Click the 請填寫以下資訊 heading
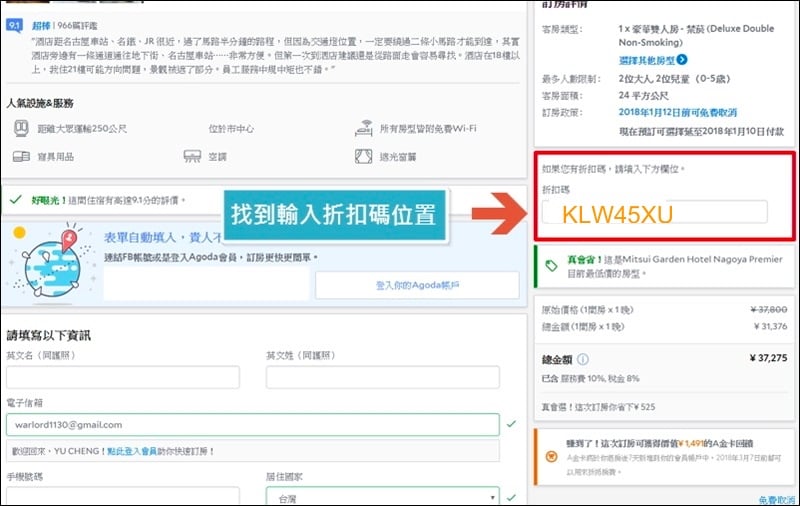Screen dimensions: 800x506 48,335
